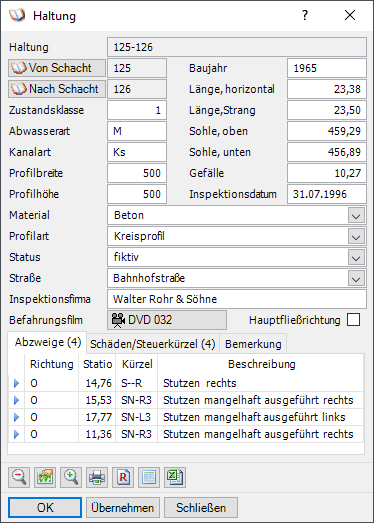Click the table view icon

coord(149,477)
